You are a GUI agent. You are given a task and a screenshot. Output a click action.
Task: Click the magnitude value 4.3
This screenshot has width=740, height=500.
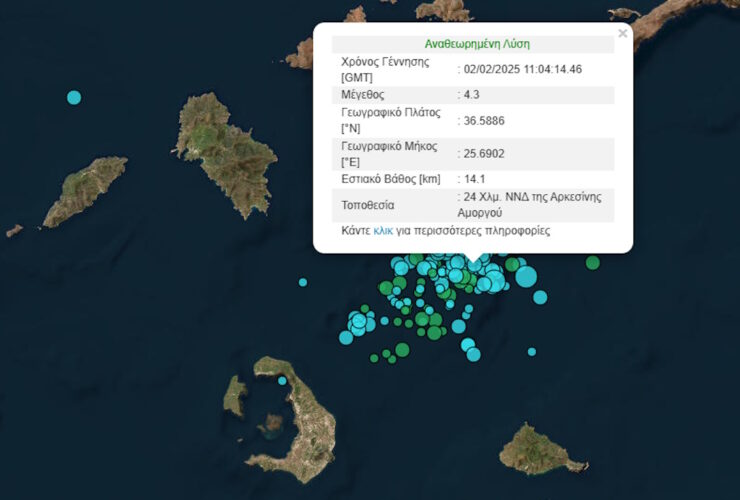[x=470, y=94]
